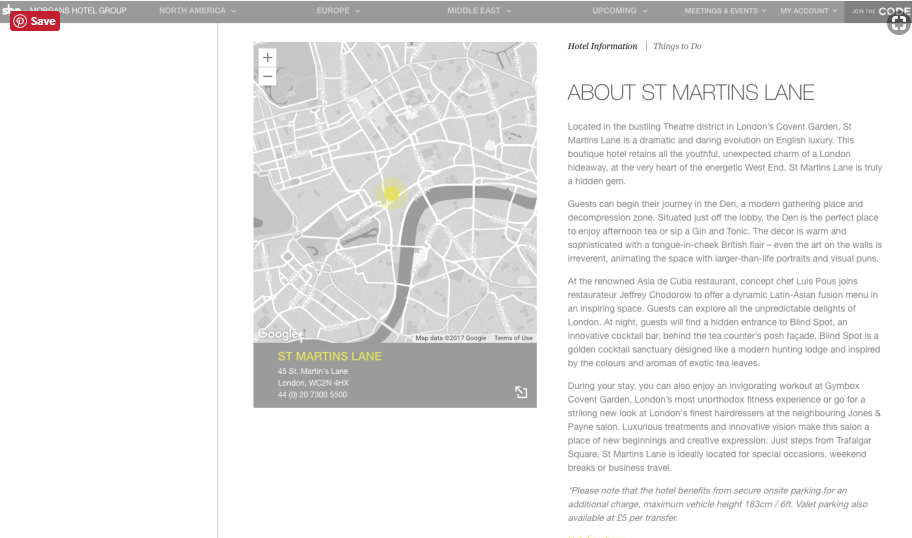Image resolution: width=912 pixels, height=538 pixels.
Task: Open the Europe dropdown menu
Action: coord(339,10)
